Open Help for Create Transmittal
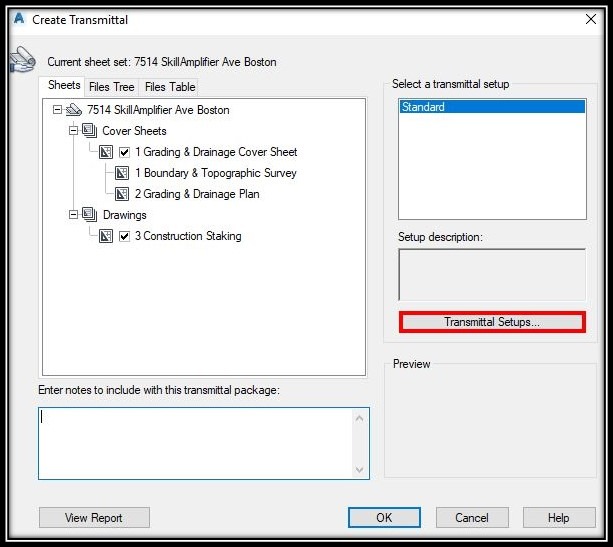 click(x=559, y=518)
